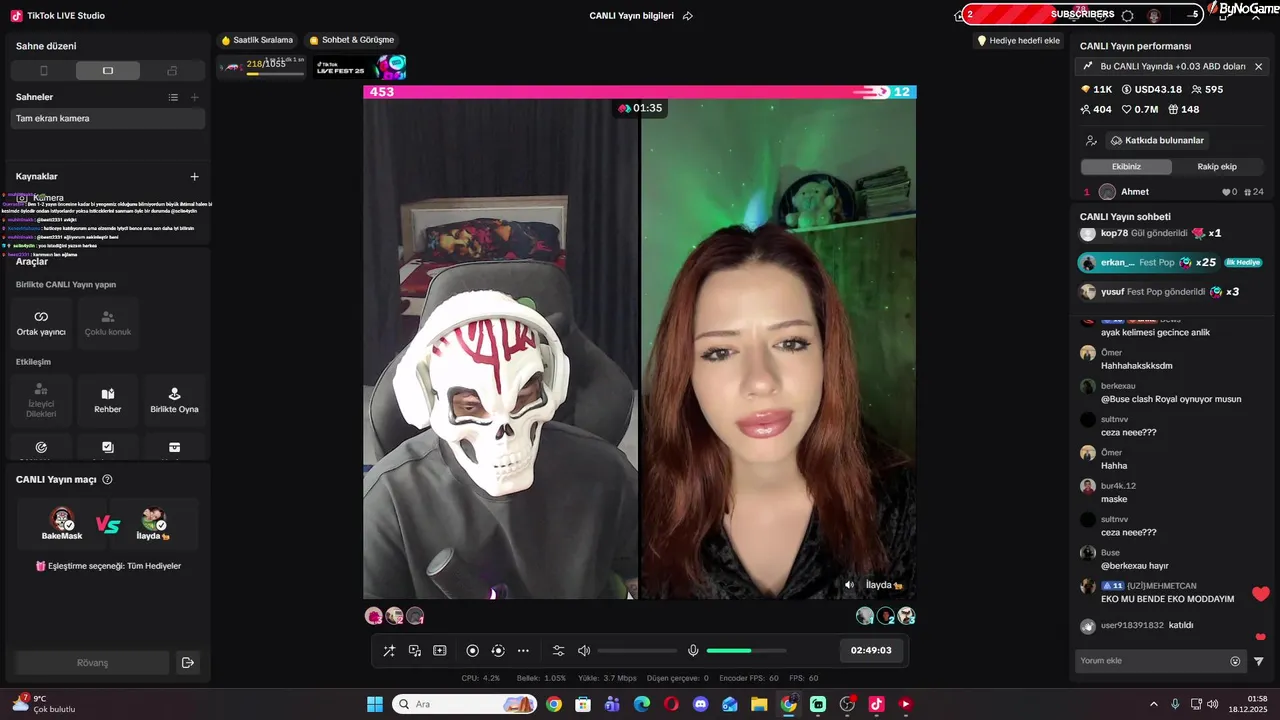Open TikTok app from taskbar
The height and width of the screenshot is (720, 1280).
click(876, 704)
